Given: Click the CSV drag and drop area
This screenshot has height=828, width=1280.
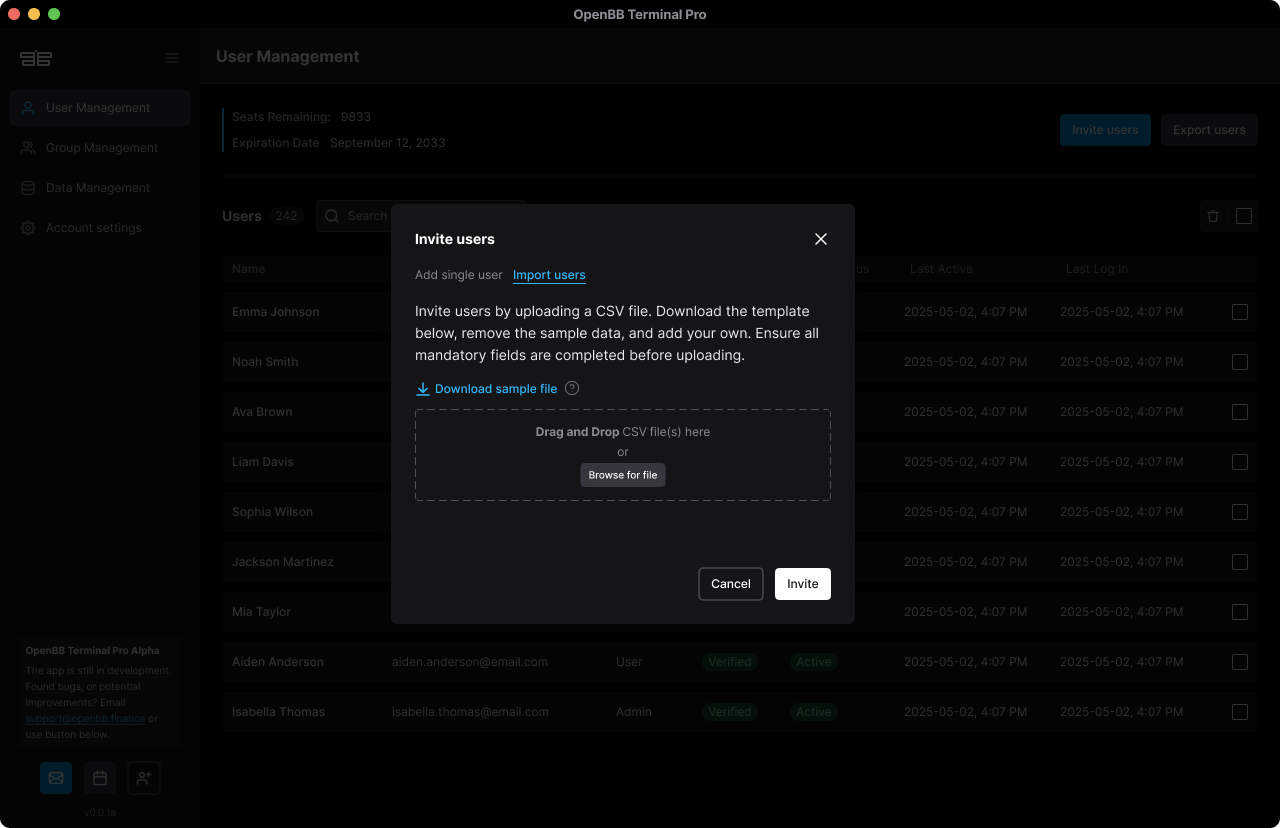Looking at the screenshot, I should (623, 455).
